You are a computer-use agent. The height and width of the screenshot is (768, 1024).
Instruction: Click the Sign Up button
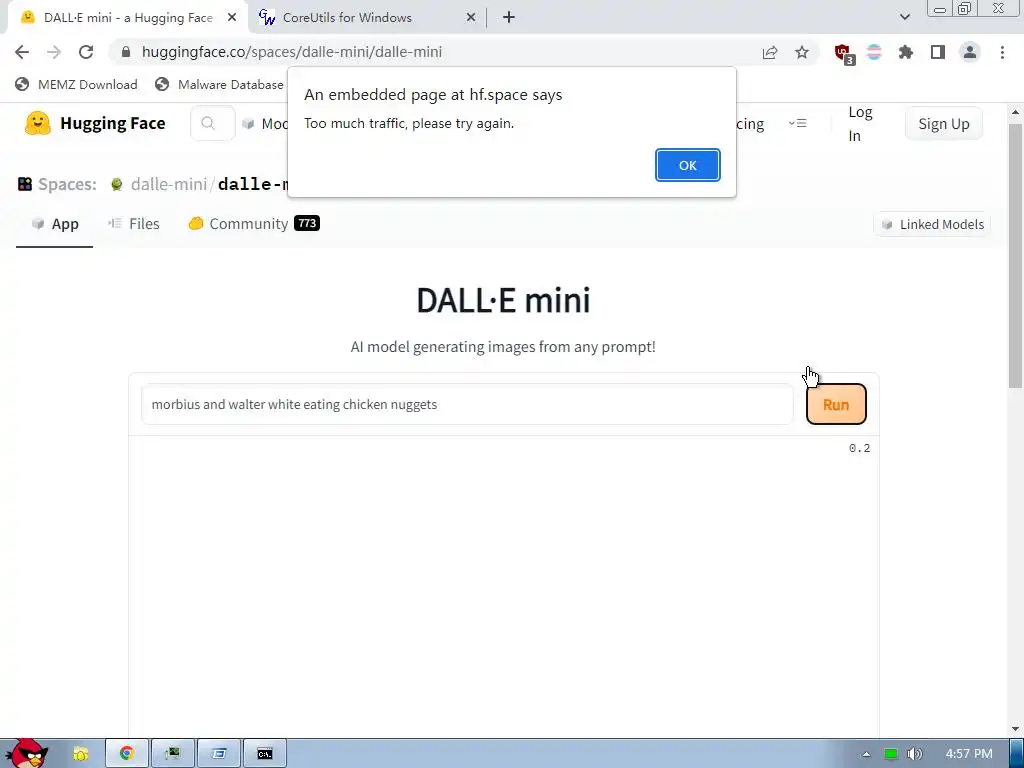pyautogui.click(x=944, y=123)
